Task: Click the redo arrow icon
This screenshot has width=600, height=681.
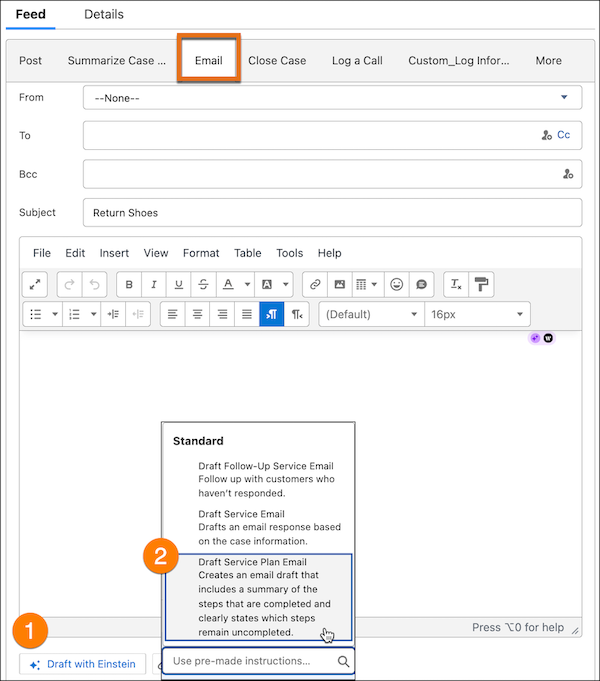Action: coord(70,284)
